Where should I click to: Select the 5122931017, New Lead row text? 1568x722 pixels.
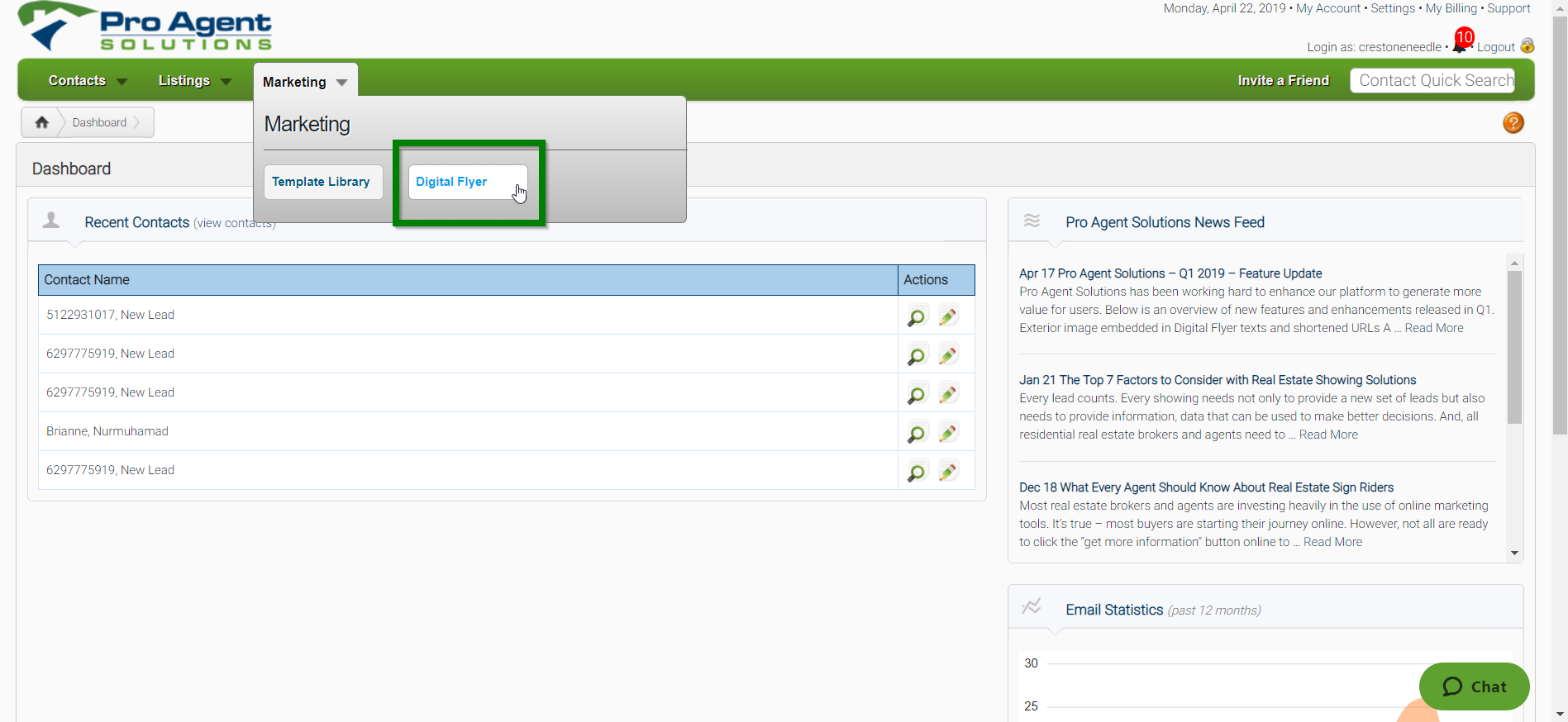point(110,315)
